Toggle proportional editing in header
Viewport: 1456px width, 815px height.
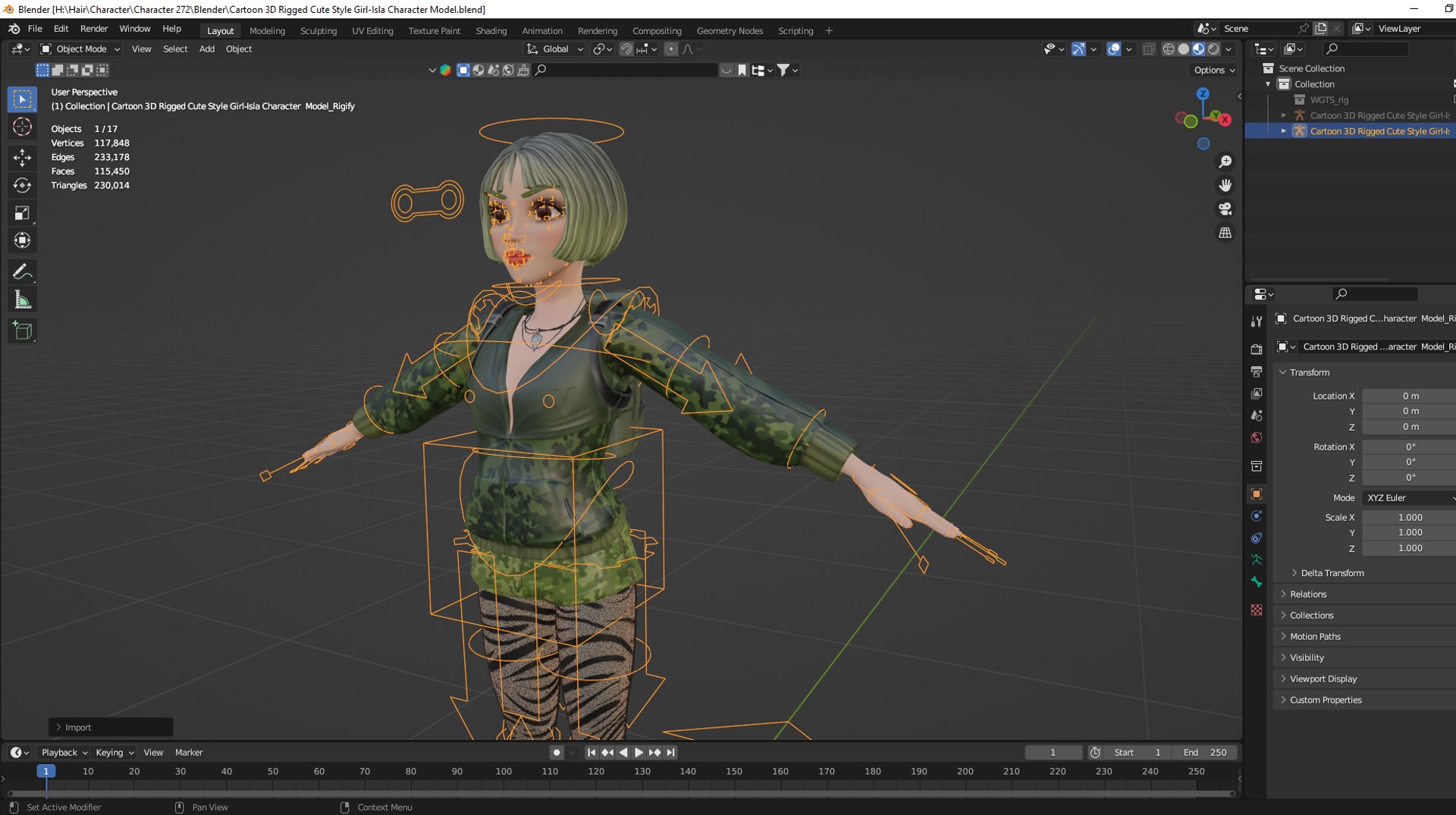pos(670,49)
